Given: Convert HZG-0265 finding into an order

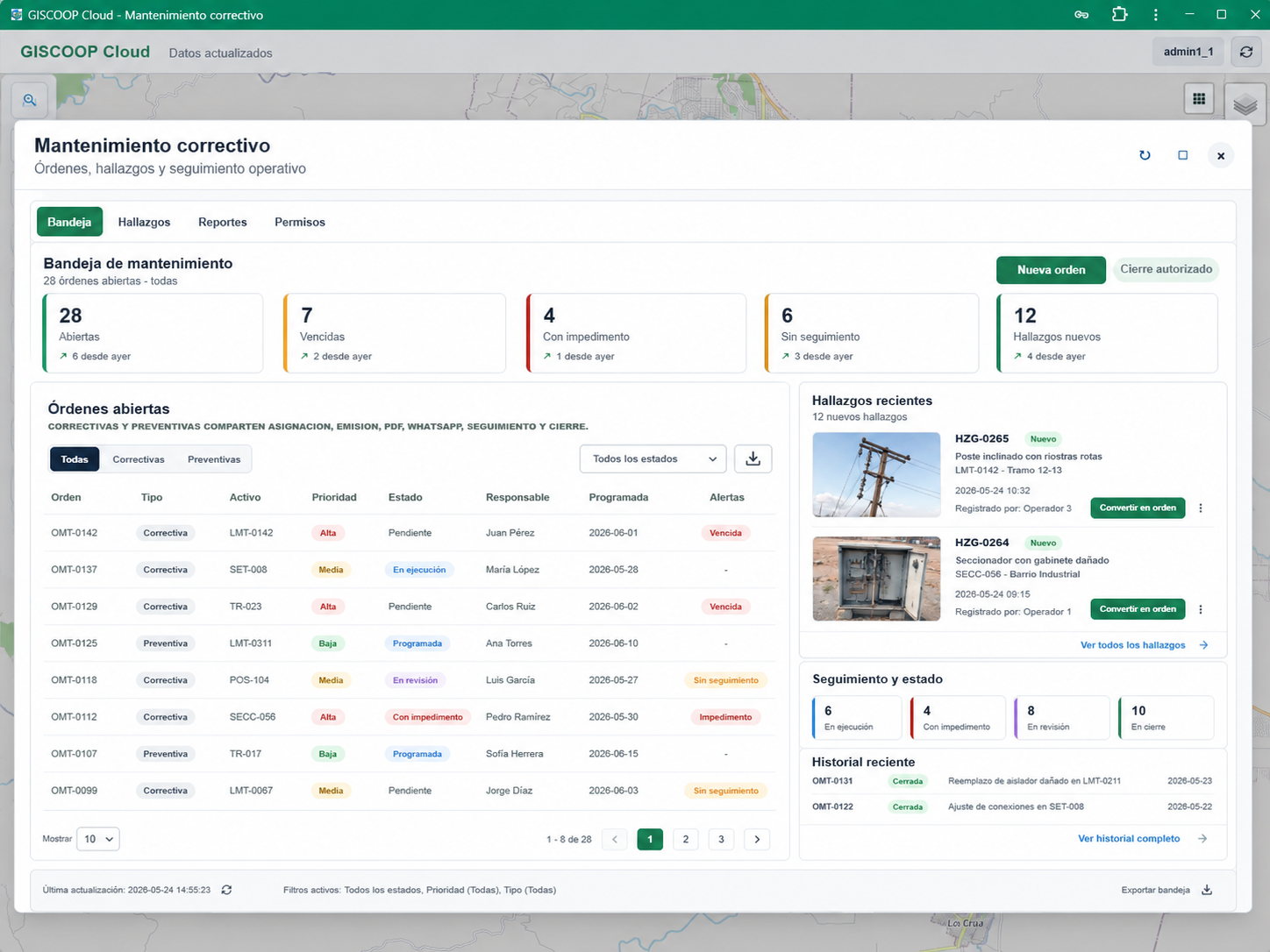Looking at the screenshot, I should pyautogui.click(x=1138, y=508).
